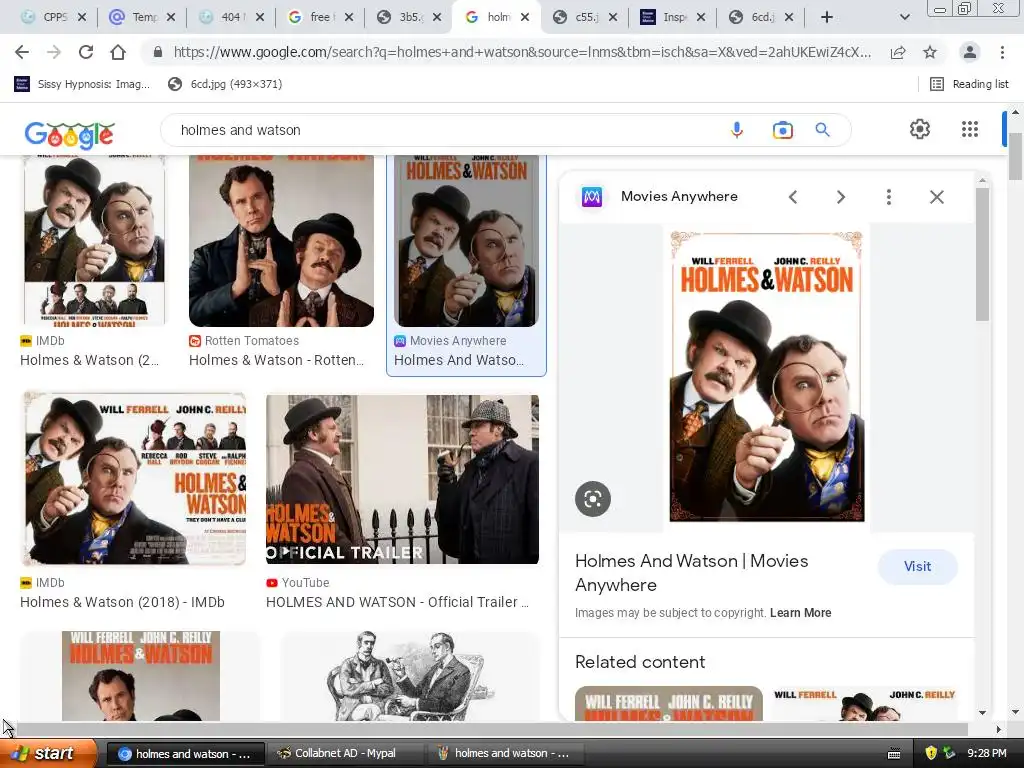
Task: Click the browser forward arrow
Action: (54, 52)
